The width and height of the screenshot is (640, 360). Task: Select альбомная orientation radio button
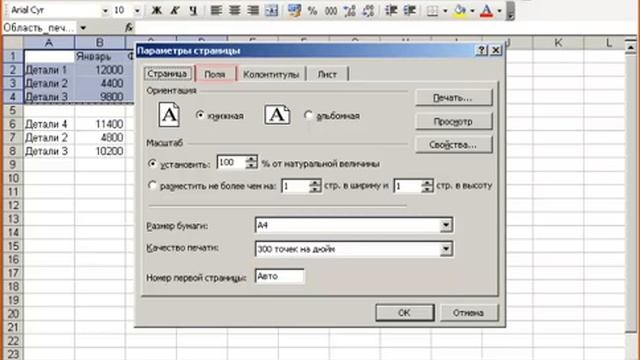(309, 116)
